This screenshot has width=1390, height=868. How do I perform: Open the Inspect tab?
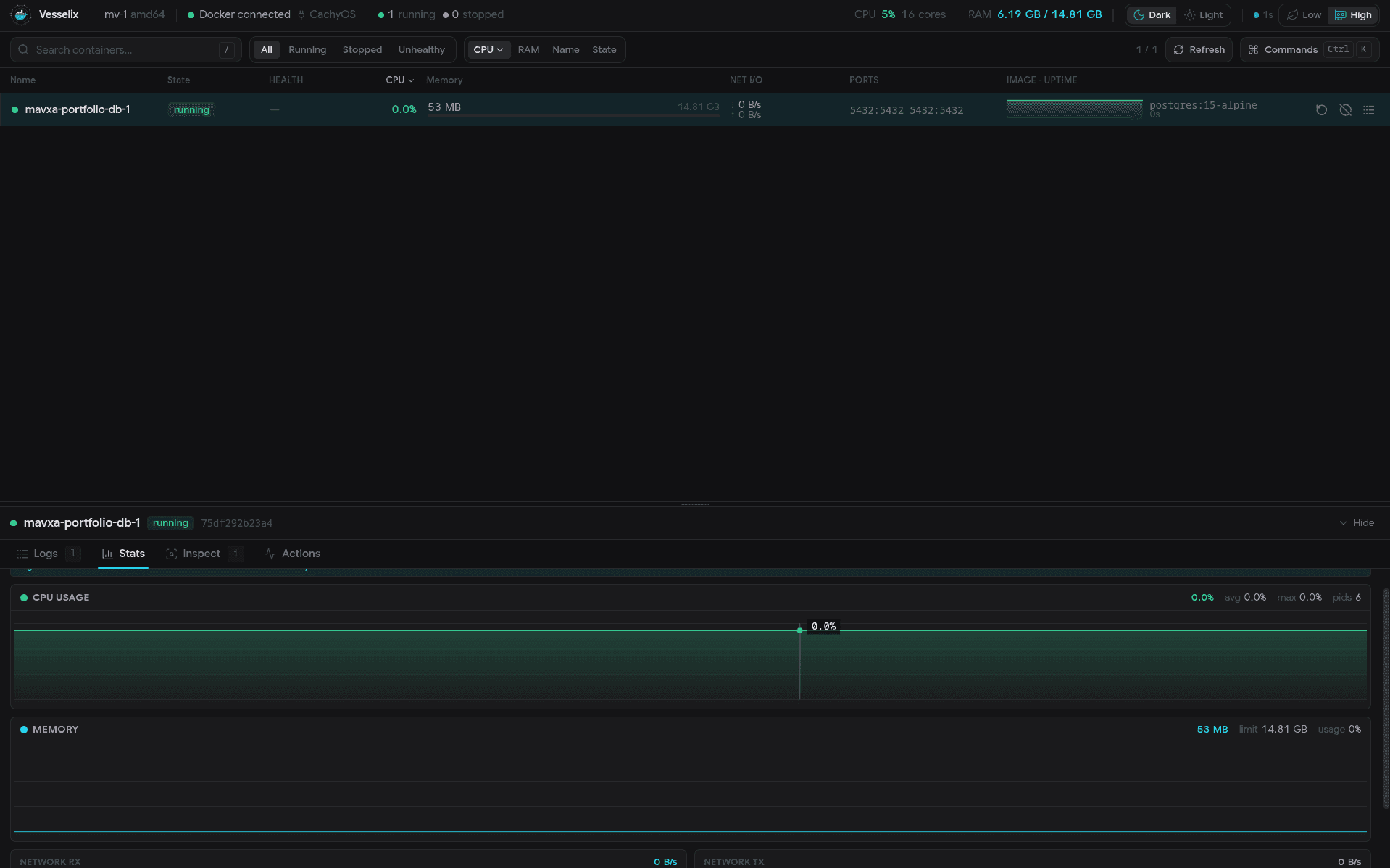point(204,554)
